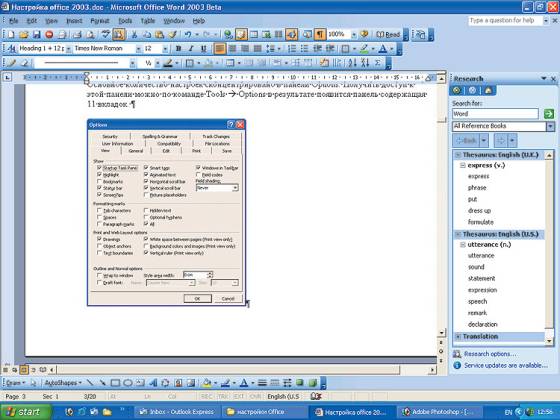Image resolution: width=560 pixels, height=420 pixels.
Task: Run Spelling and Grammar check icon
Action: coord(105,35)
